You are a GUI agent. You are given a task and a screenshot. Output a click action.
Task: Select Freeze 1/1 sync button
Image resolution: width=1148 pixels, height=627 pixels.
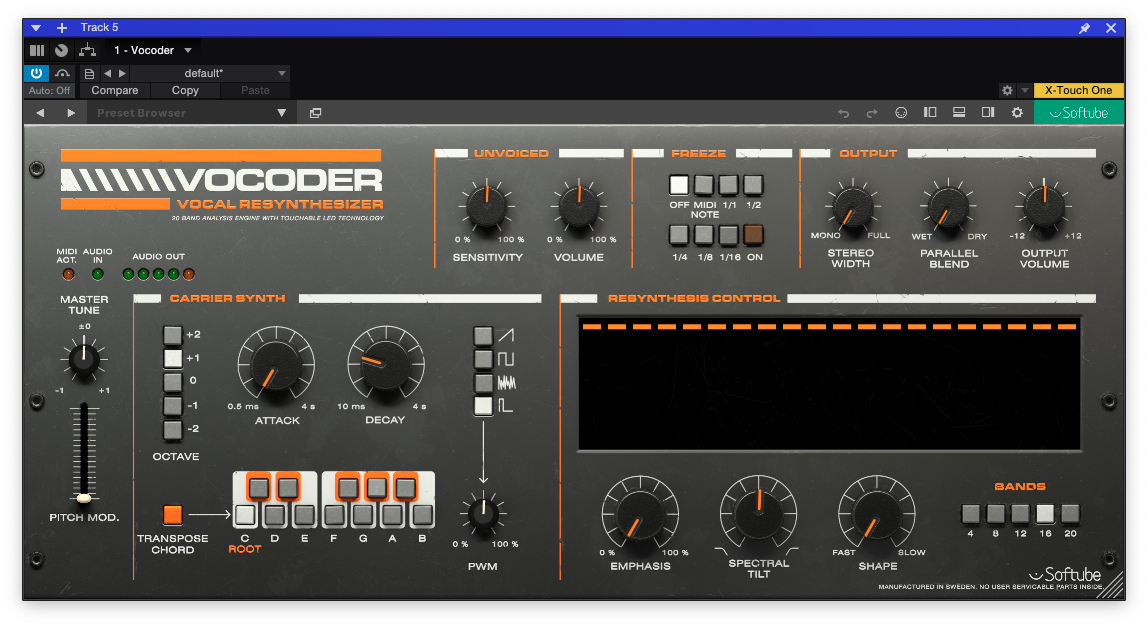point(728,185)
